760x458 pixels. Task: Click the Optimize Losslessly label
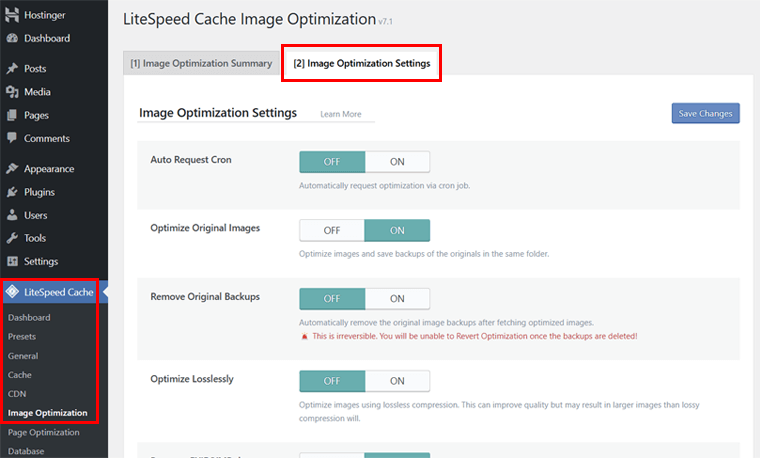[x=192, y=379]
